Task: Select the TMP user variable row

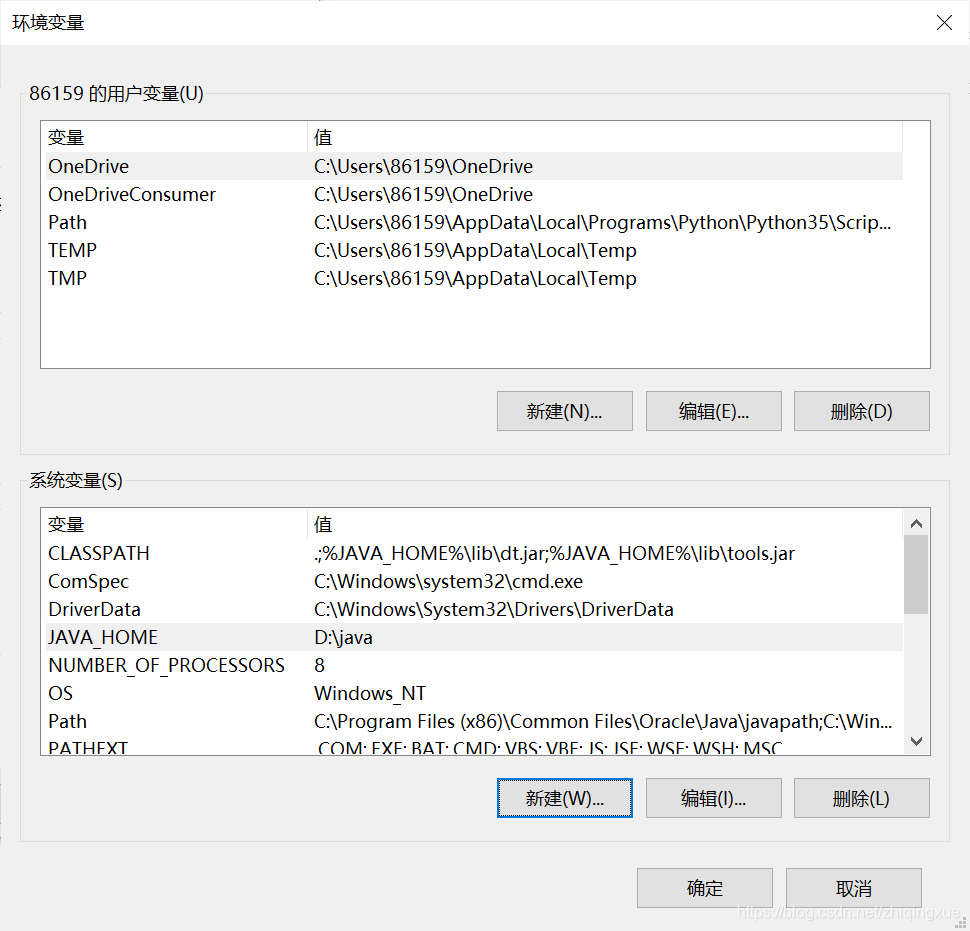Action: [474, 278]
